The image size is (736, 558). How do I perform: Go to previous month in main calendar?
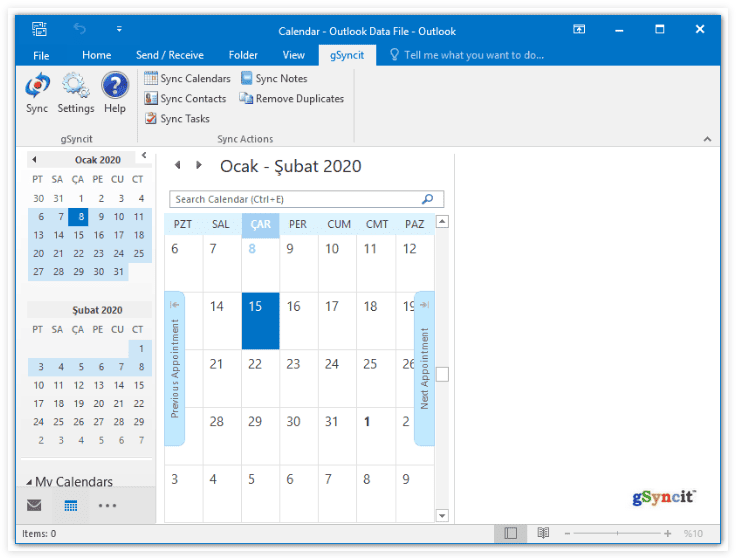177,165
